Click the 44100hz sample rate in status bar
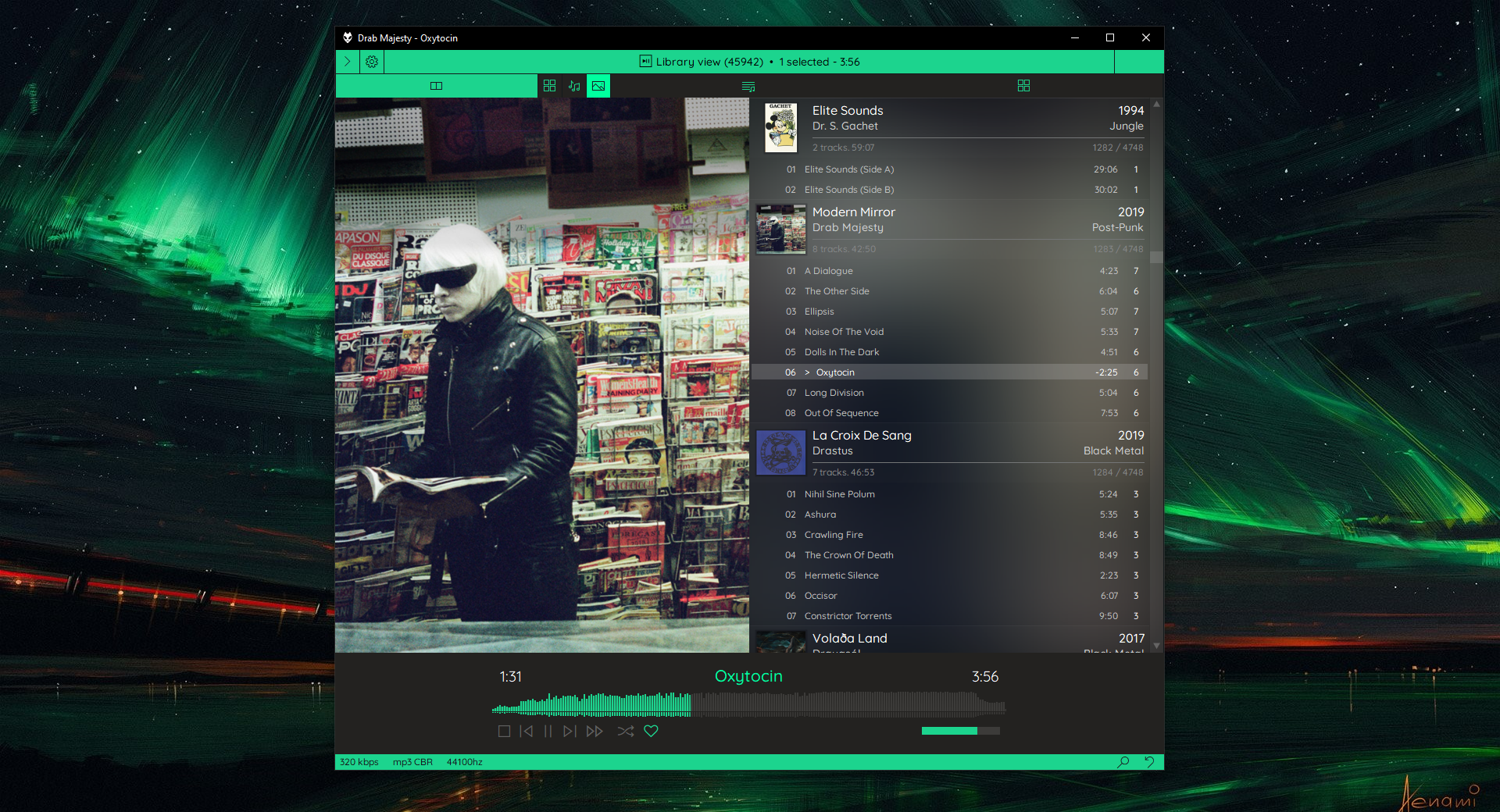Screen dimensions: 1500x812 [465, 762]
